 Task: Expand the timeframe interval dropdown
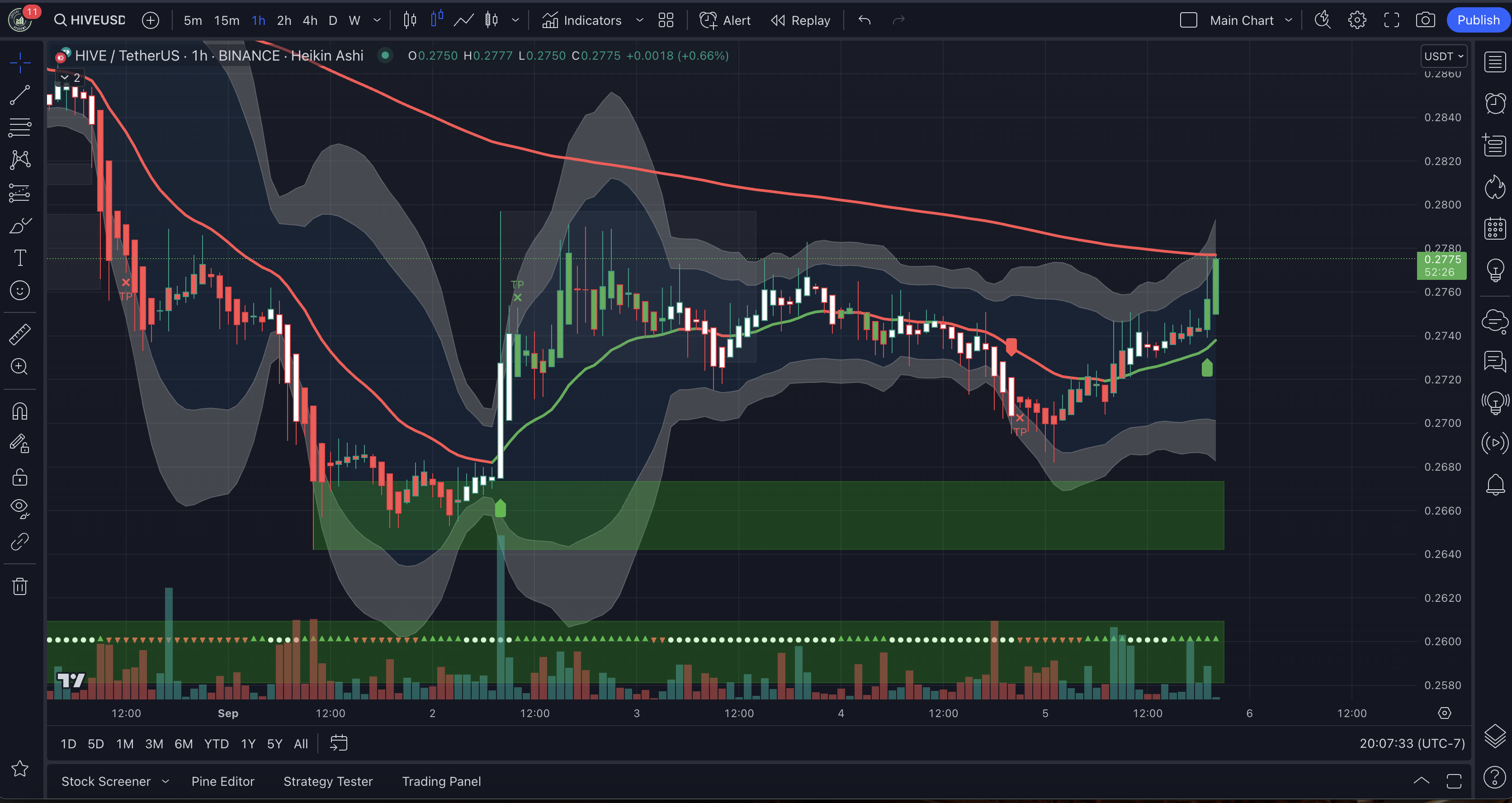(378, 20)
